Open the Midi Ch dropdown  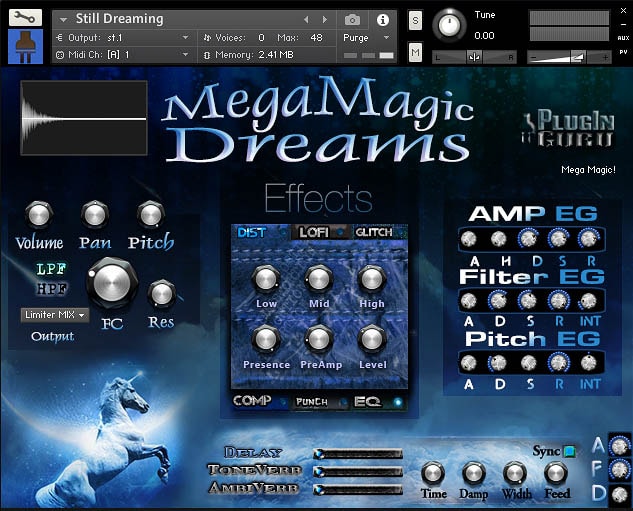[x=122, y=54]
